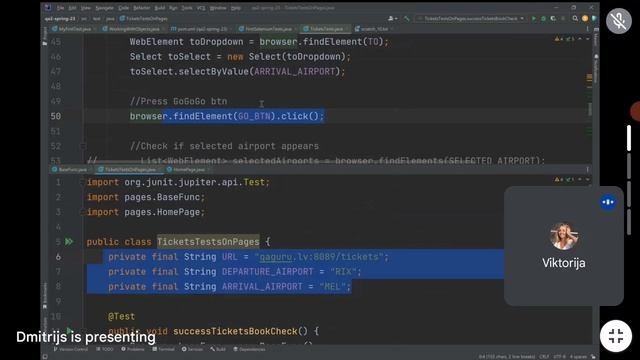This screenshot has width=640, height=360.
Task: Switch to FirstSeleniumTests.java editor tab
Action: pyautogui.click(x=266, y=29)
